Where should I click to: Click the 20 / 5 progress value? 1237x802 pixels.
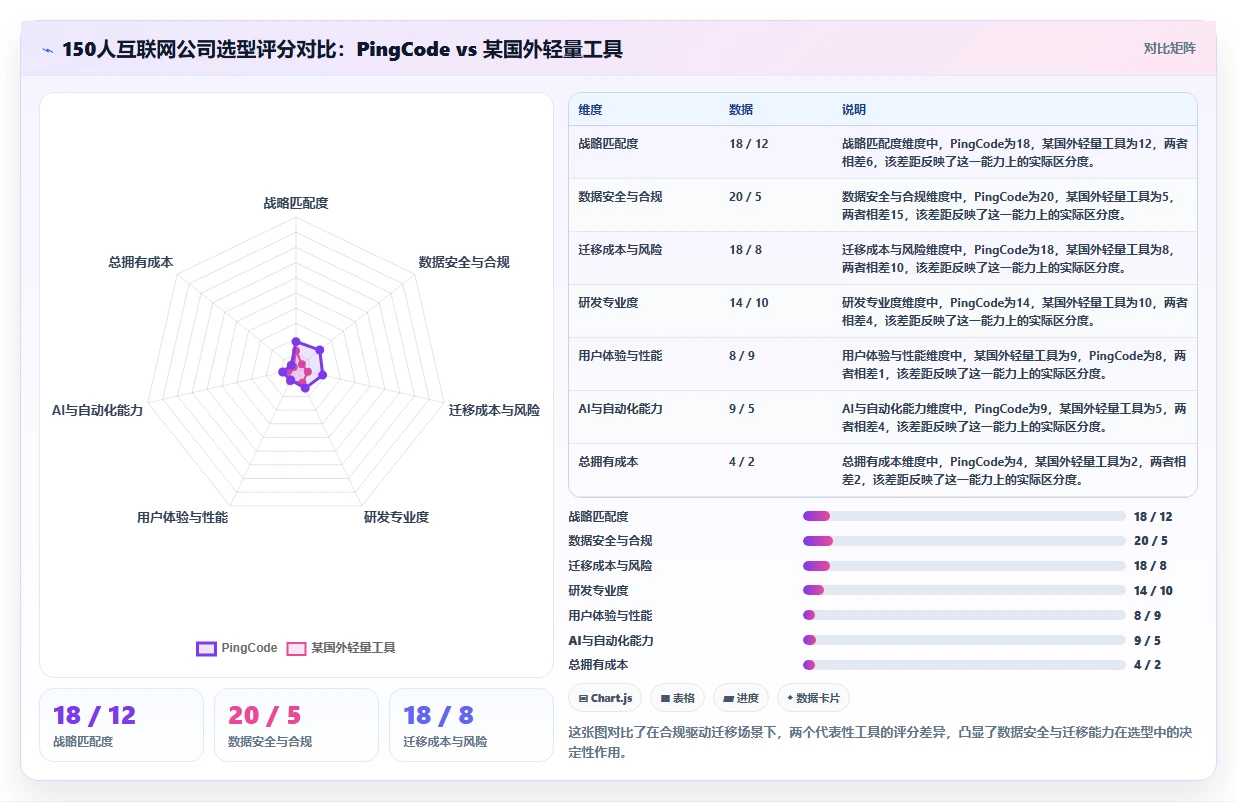[x=1151, y=541]
